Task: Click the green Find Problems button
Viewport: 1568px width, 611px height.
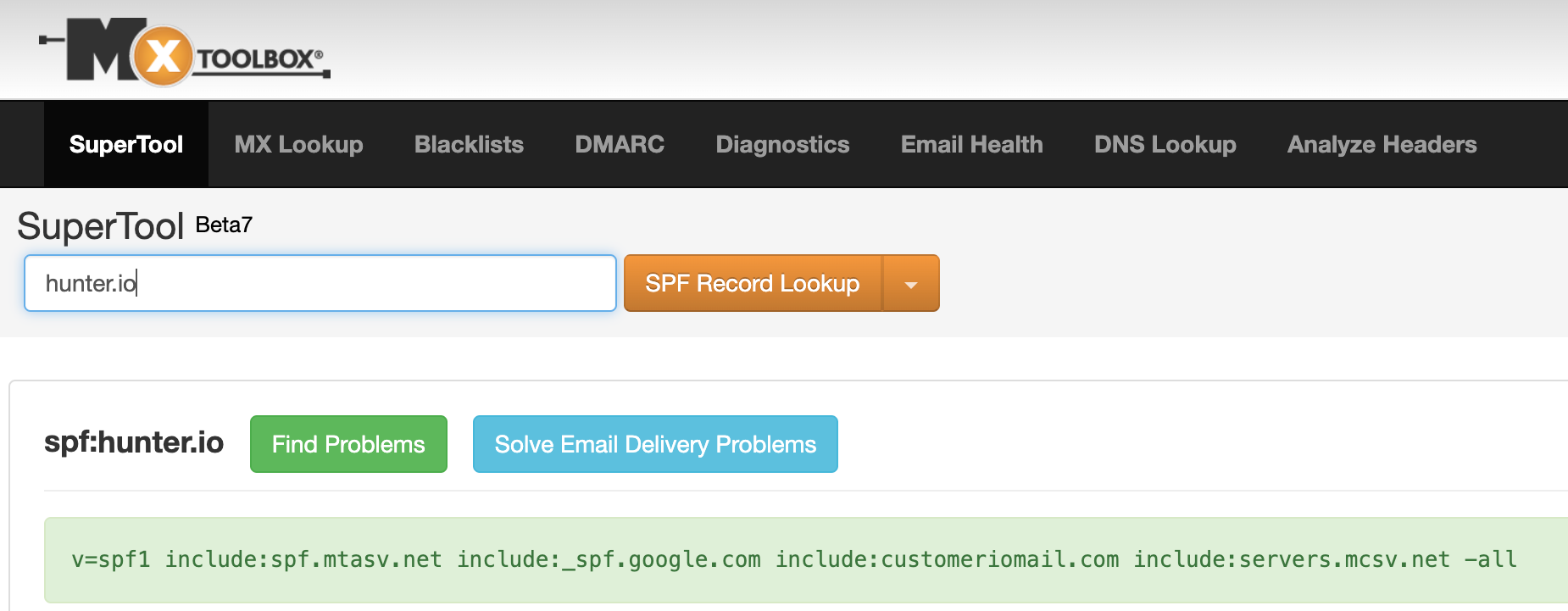Action: click(348, 444)
